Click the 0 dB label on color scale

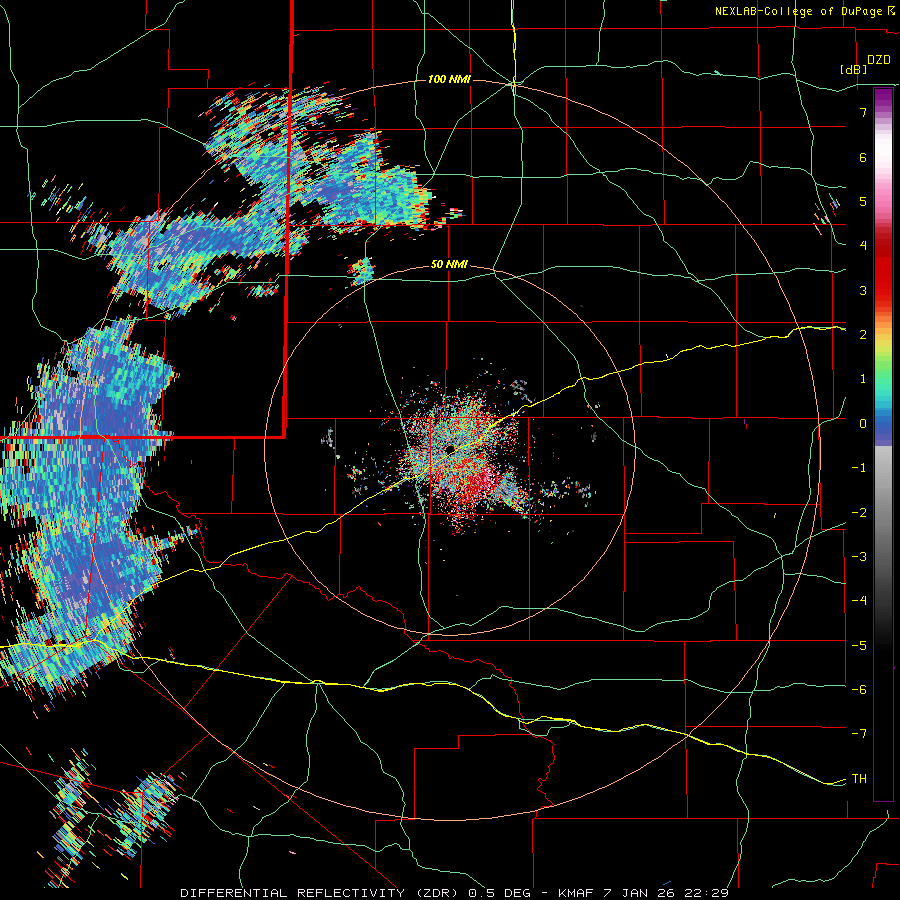[863, 424]
